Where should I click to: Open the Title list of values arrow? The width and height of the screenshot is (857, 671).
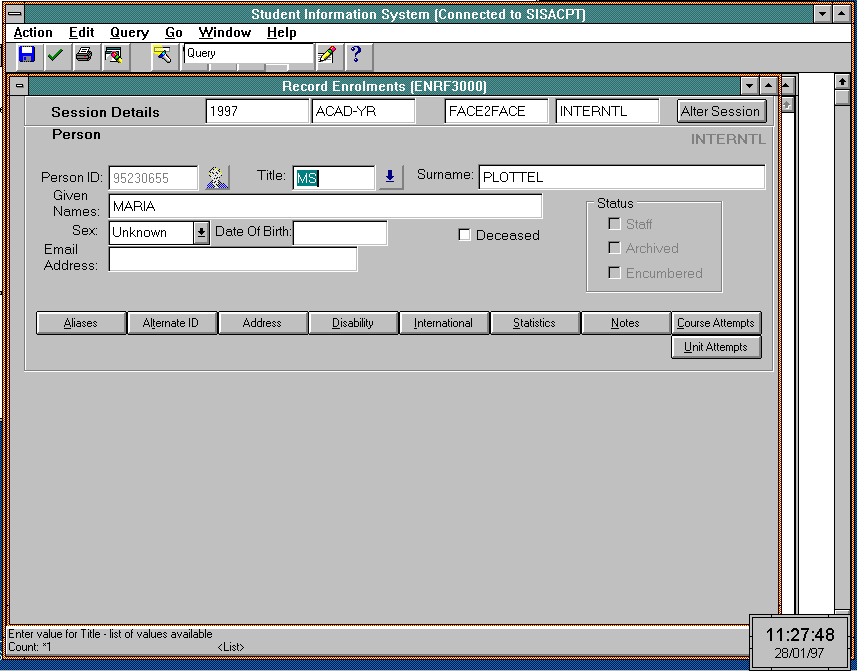[390, 178]
